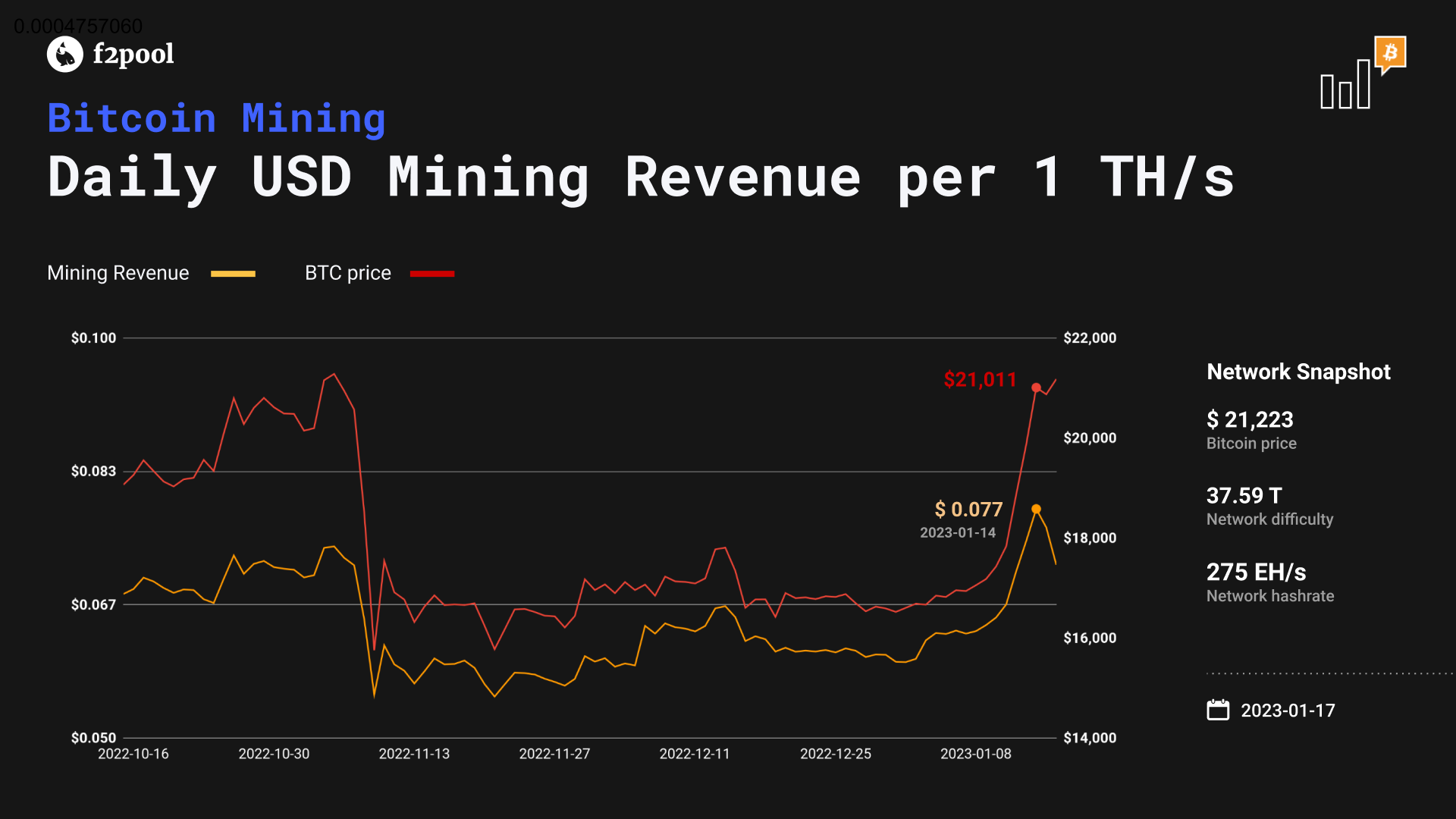The height and width of the screenshot is (819, 1456).
Task: Click the yellow Mining Revenue legend swatch
Action: point(233,274)
